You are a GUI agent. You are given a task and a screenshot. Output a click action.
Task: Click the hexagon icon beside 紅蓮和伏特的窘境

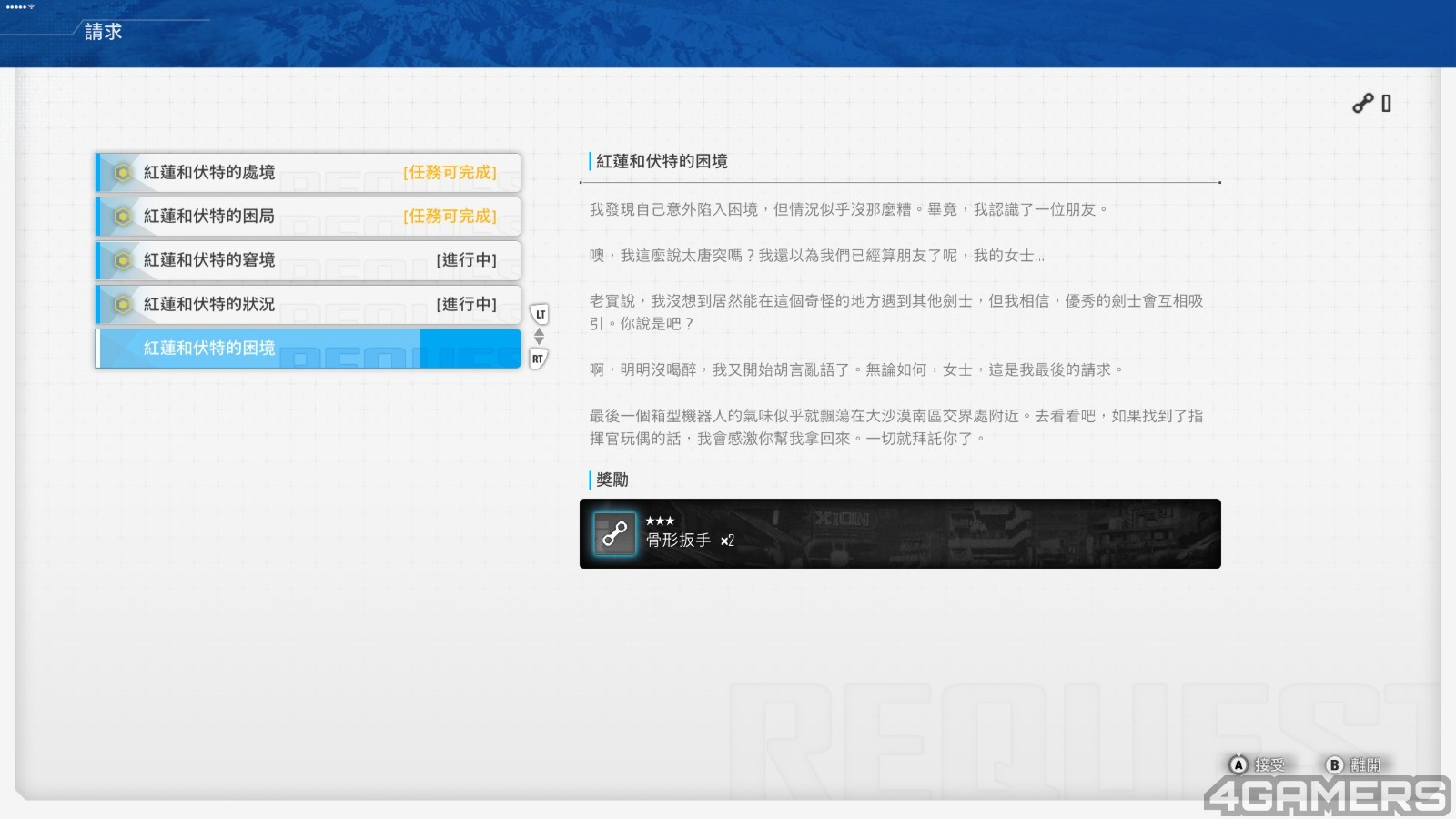(122, 260)
